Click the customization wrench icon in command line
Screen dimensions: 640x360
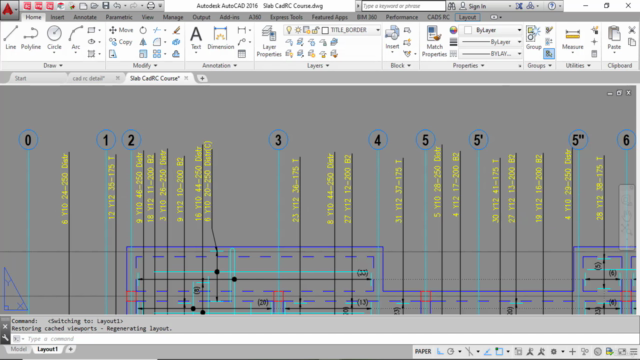click(x=5, y=338)
